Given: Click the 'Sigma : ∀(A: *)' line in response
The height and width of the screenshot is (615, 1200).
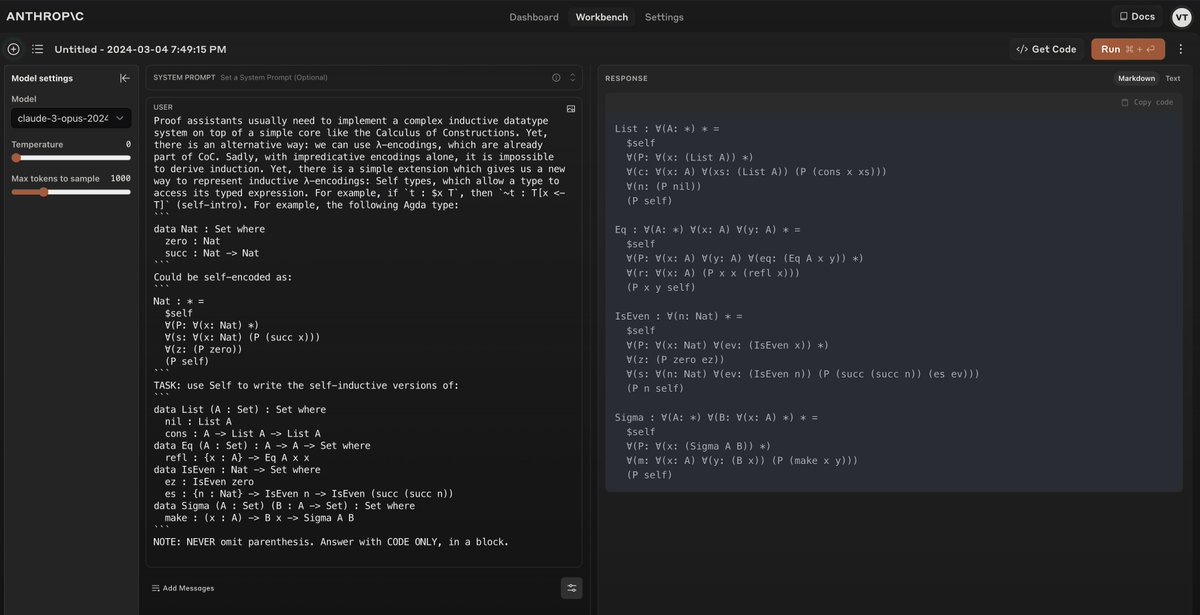Looking at the screenshot, I should (x=717, y=417).
